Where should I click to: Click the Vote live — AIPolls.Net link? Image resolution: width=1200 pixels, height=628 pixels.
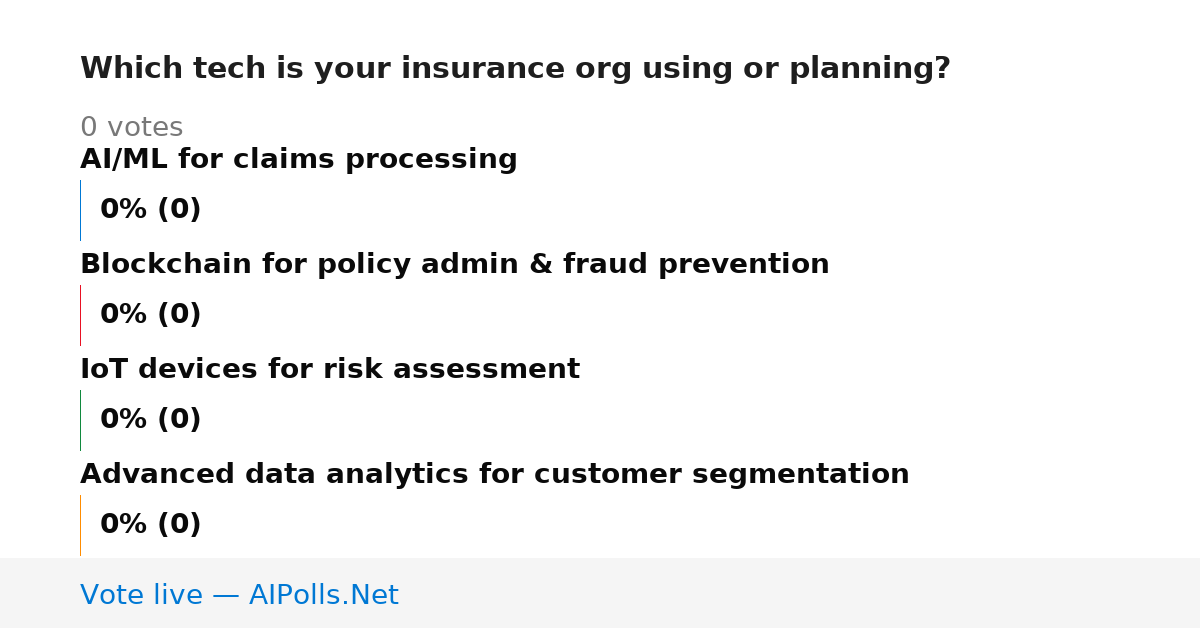(239, 596)
